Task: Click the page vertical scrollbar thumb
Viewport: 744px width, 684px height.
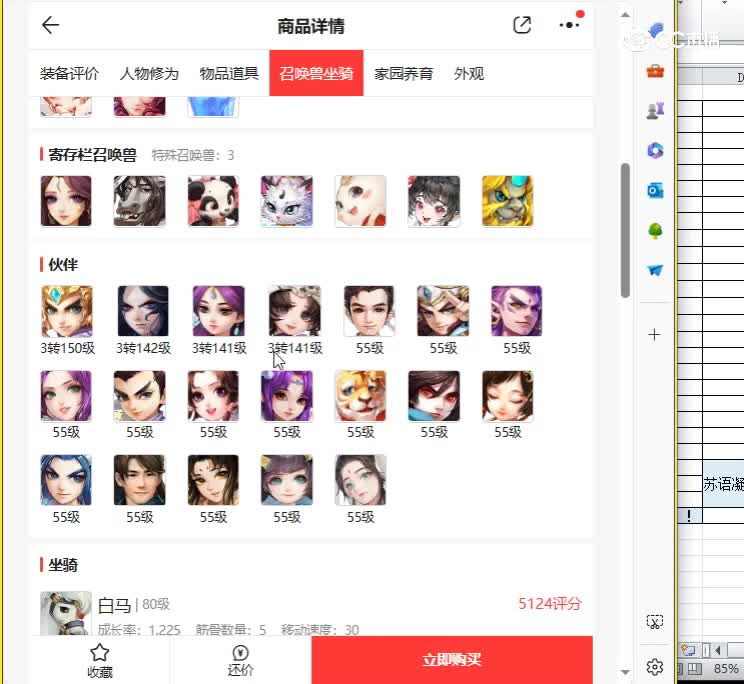Action: click(x=625, y=230)
